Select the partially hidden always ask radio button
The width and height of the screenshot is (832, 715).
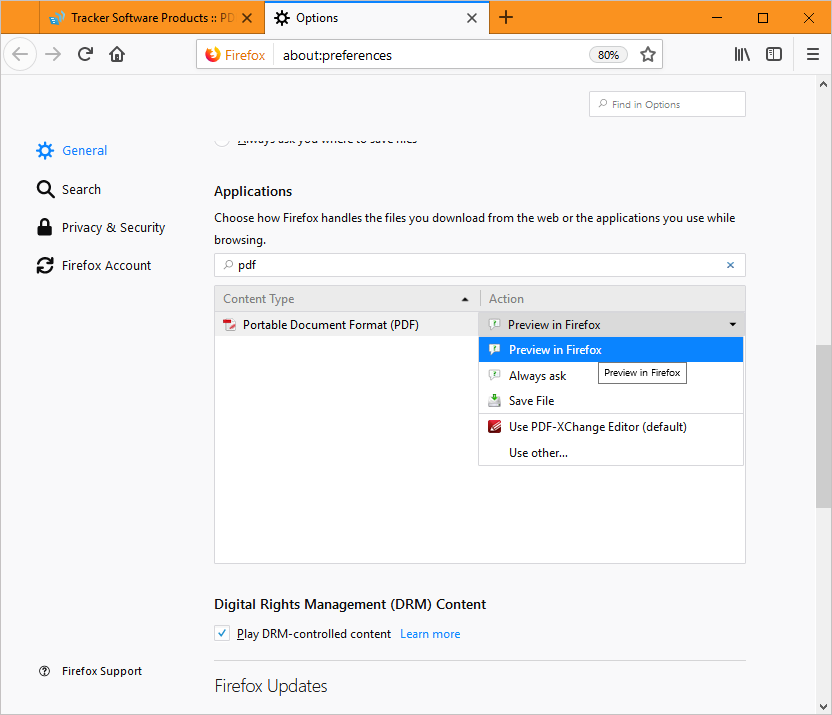point(222,141)
